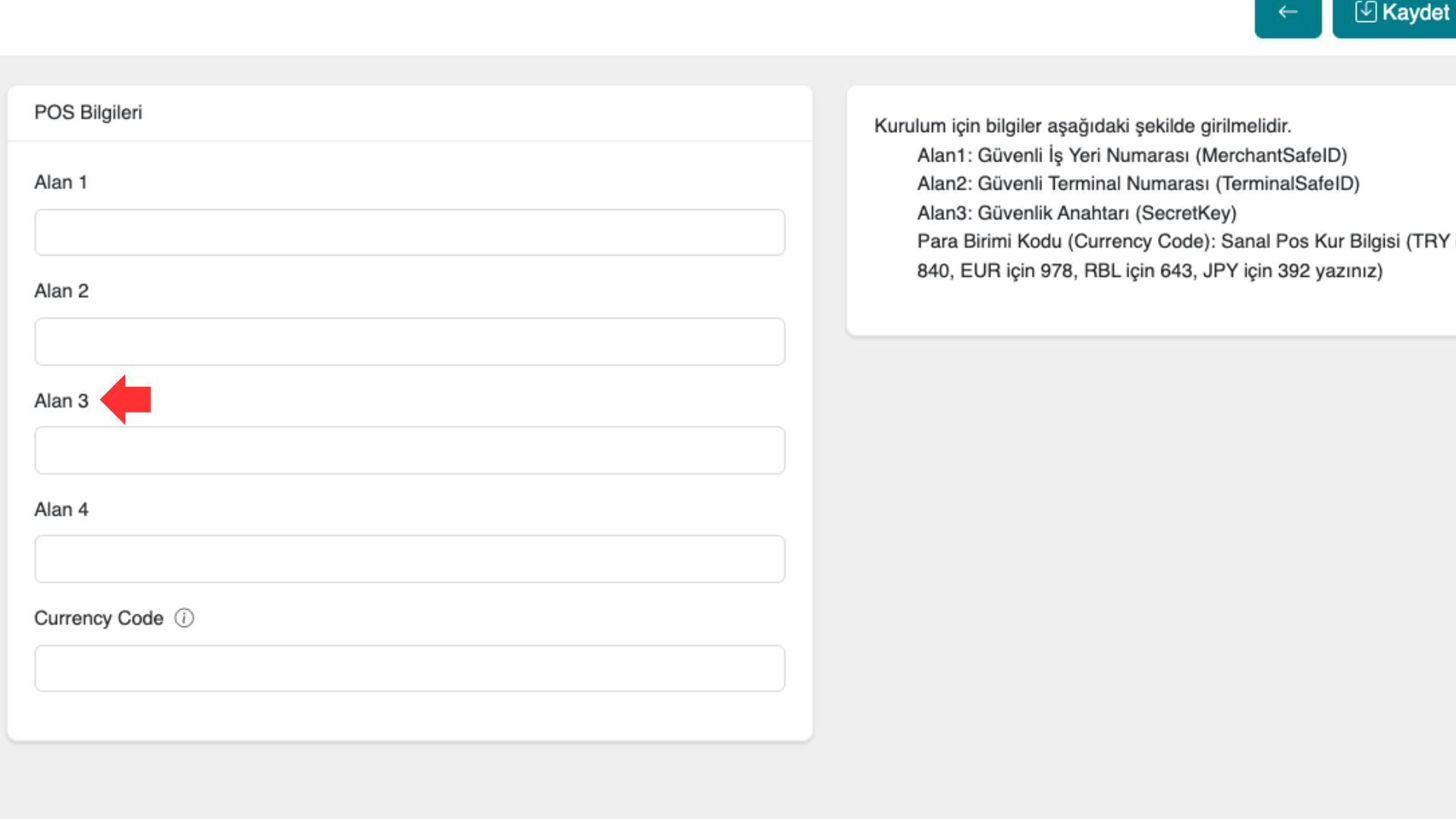Click the Alan 4 field label
Screen dimensions: 1456x819
[61, 510]
